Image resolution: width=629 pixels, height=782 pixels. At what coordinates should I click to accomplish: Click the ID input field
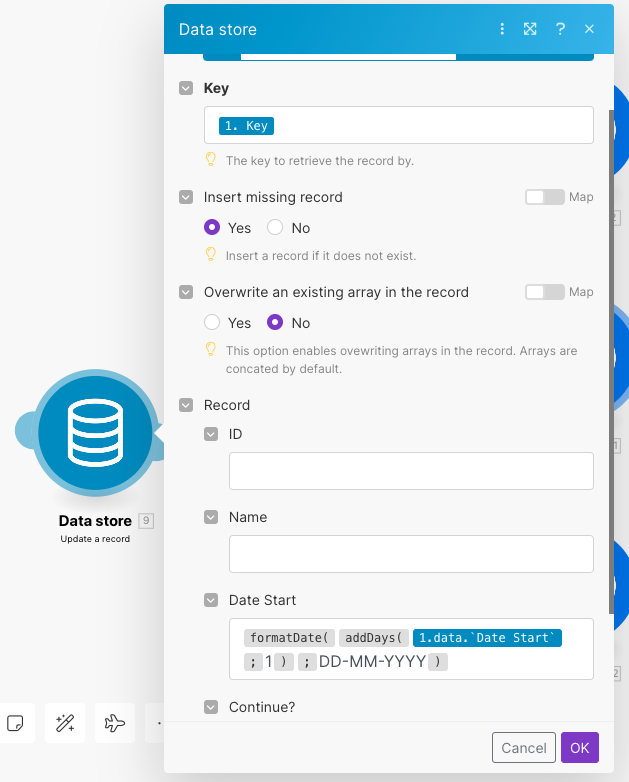coord(411,471)
